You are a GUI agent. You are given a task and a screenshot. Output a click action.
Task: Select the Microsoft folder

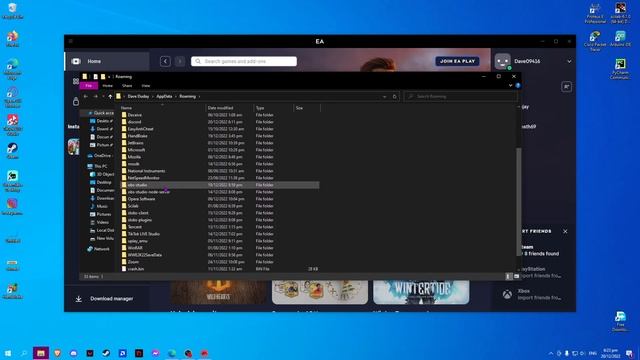136,150
